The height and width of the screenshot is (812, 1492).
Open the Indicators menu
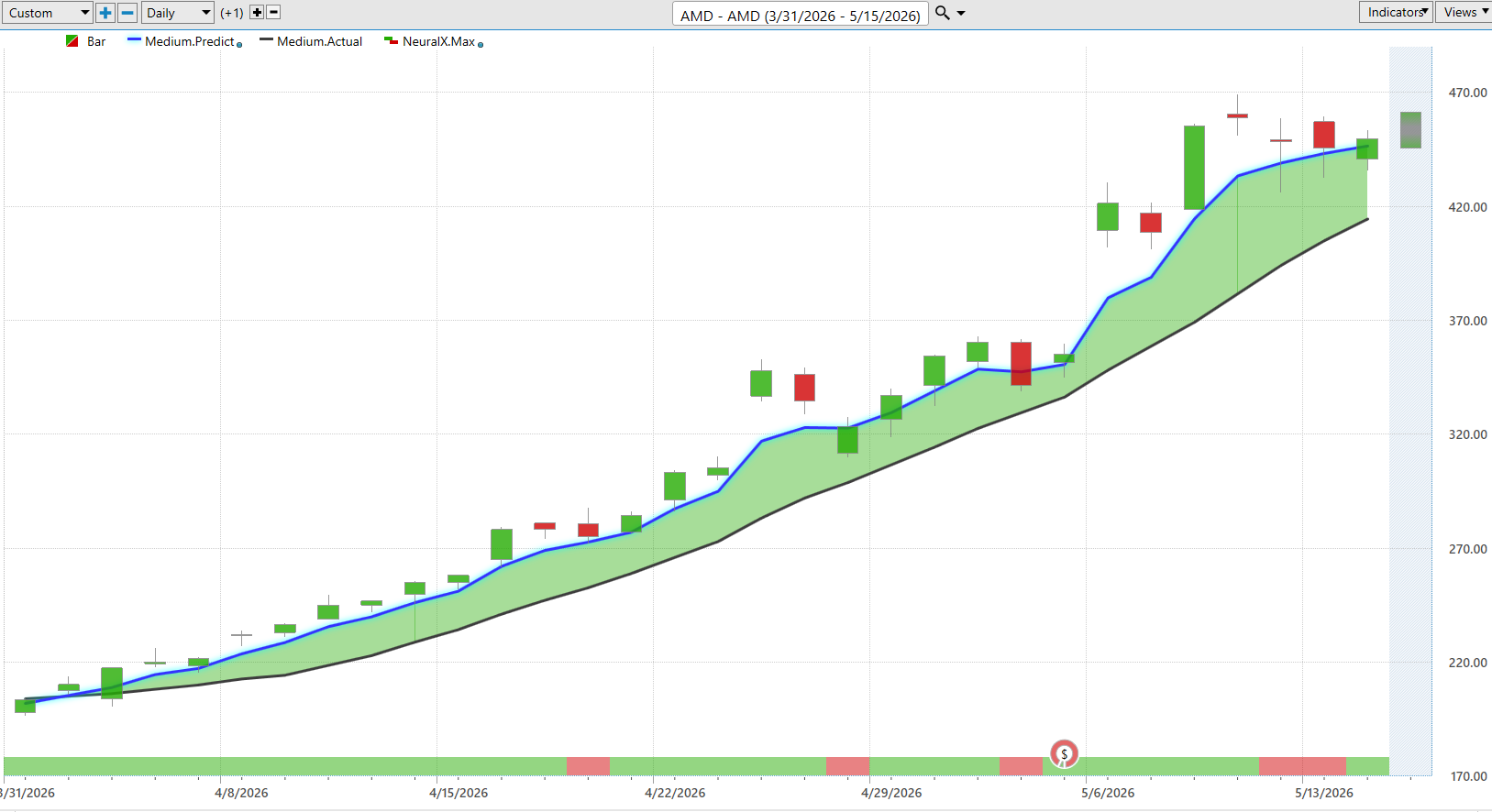1396,12
